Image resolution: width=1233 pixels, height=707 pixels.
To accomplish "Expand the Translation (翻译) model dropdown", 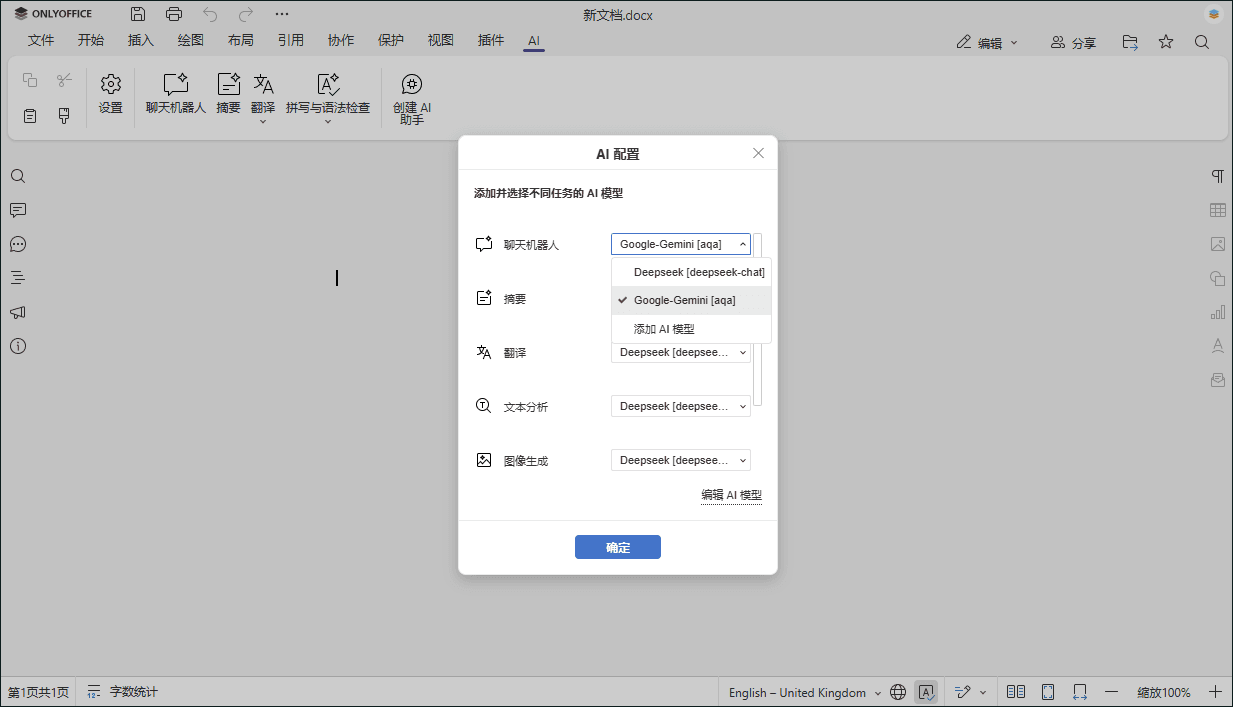I will (681, 352).
